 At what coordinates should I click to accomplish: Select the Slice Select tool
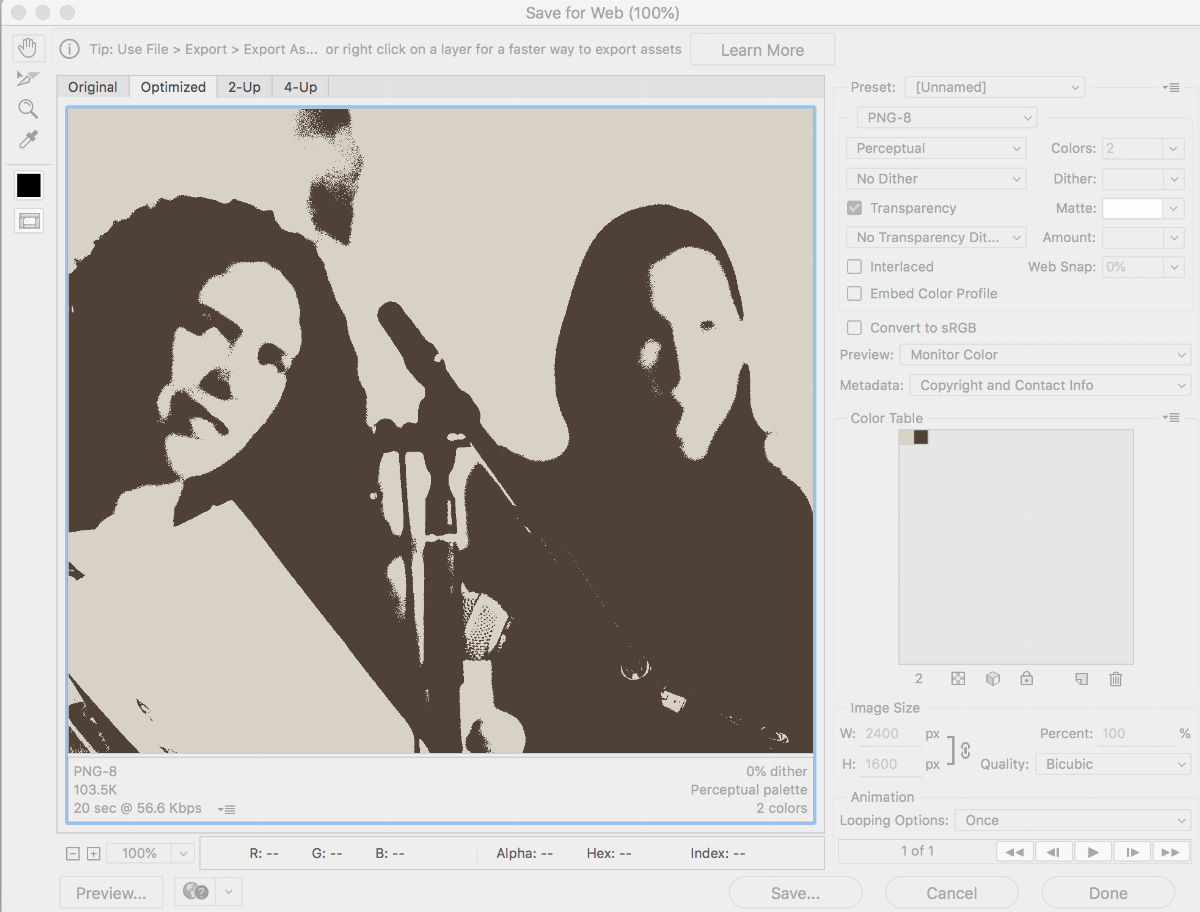coord(28,78)
